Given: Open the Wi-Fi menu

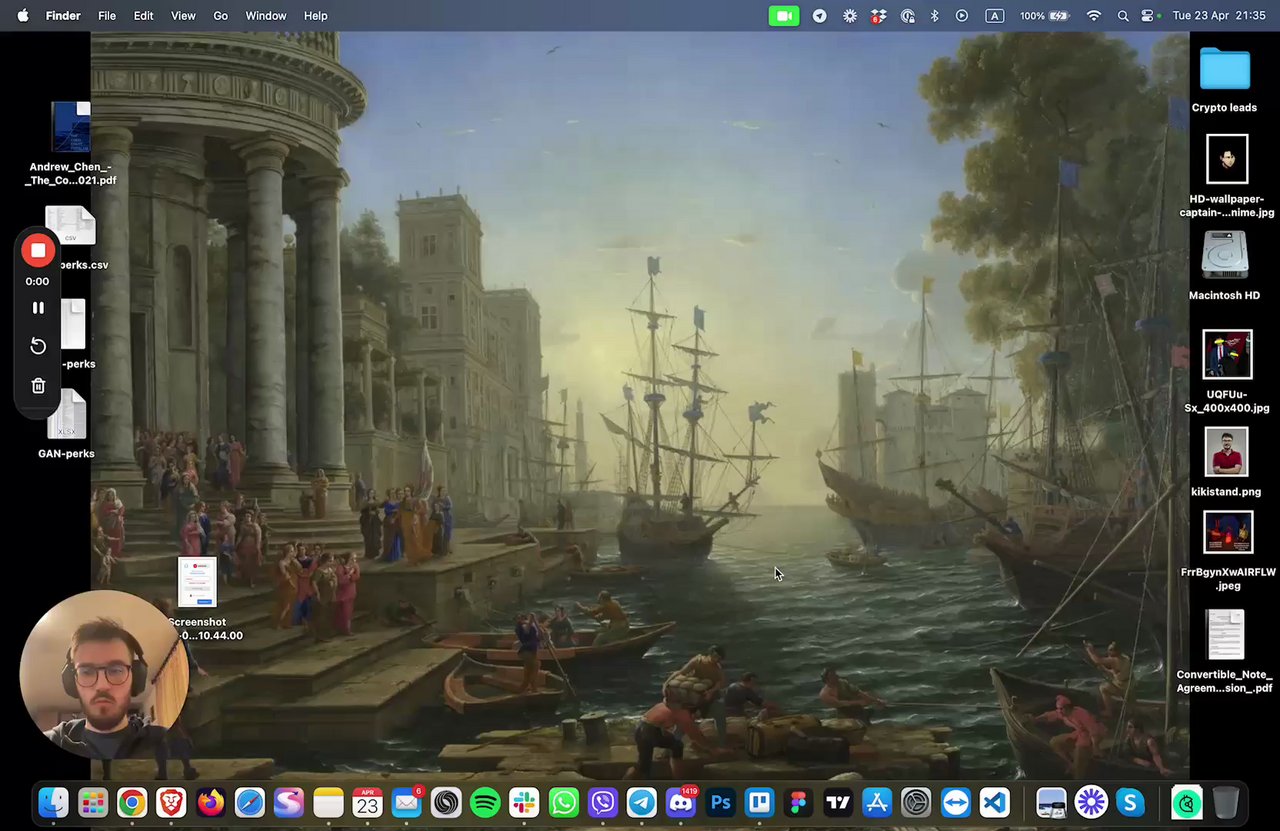Looking at the screenshot, I should [x=1094, y=16].
